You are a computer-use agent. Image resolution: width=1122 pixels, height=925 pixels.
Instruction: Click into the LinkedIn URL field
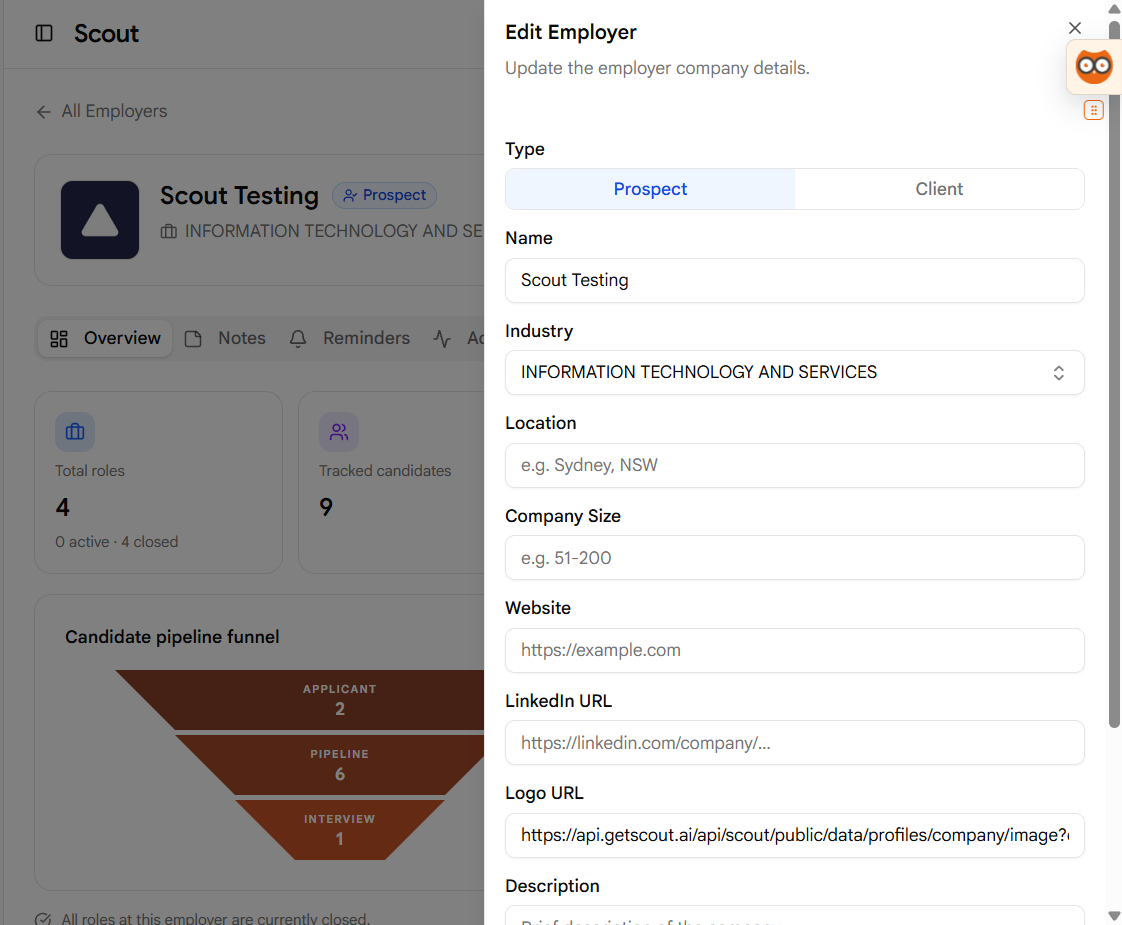794,743
